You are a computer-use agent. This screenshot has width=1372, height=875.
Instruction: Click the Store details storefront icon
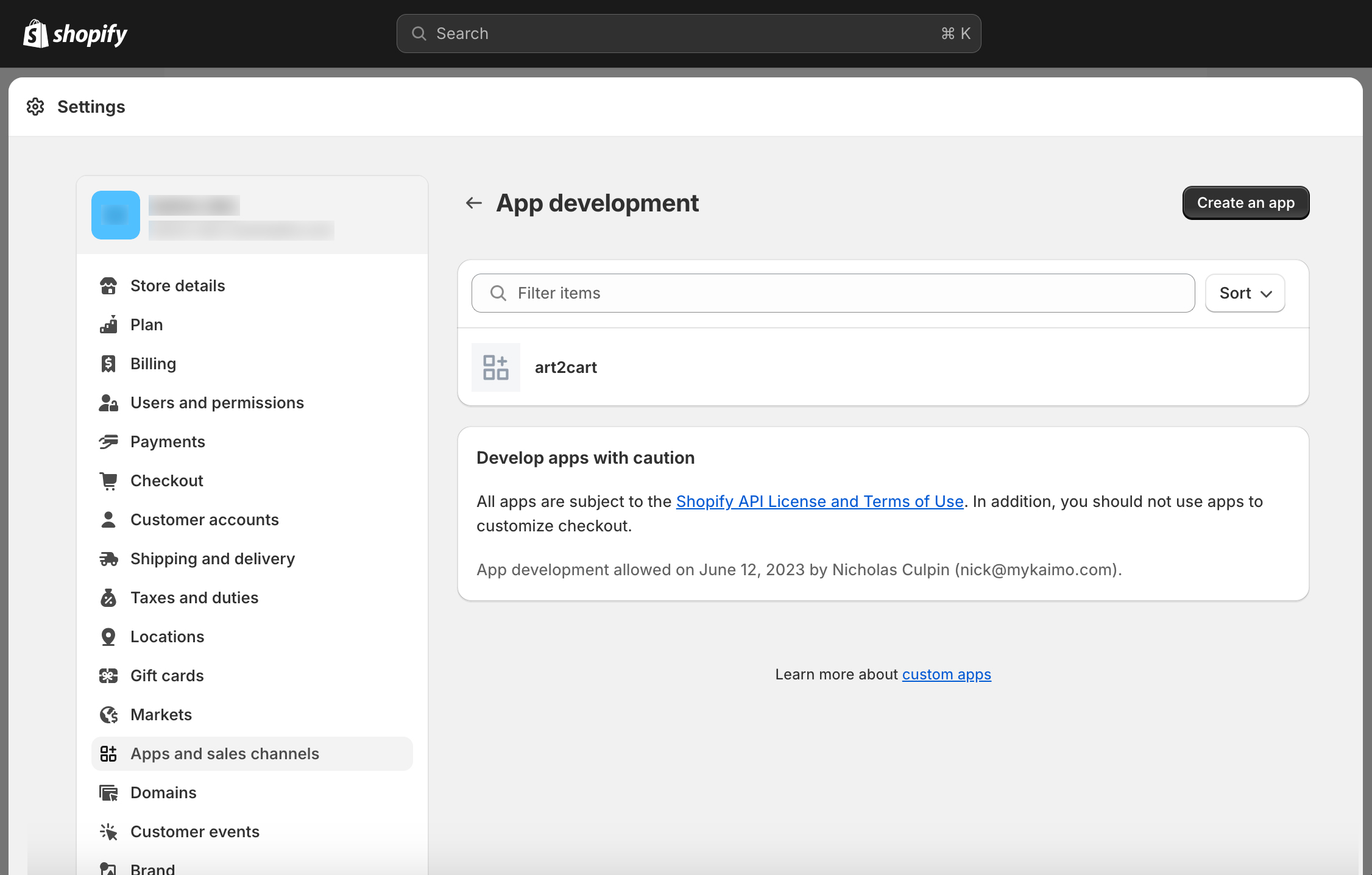pyautogui.click(x=108, y=286)
